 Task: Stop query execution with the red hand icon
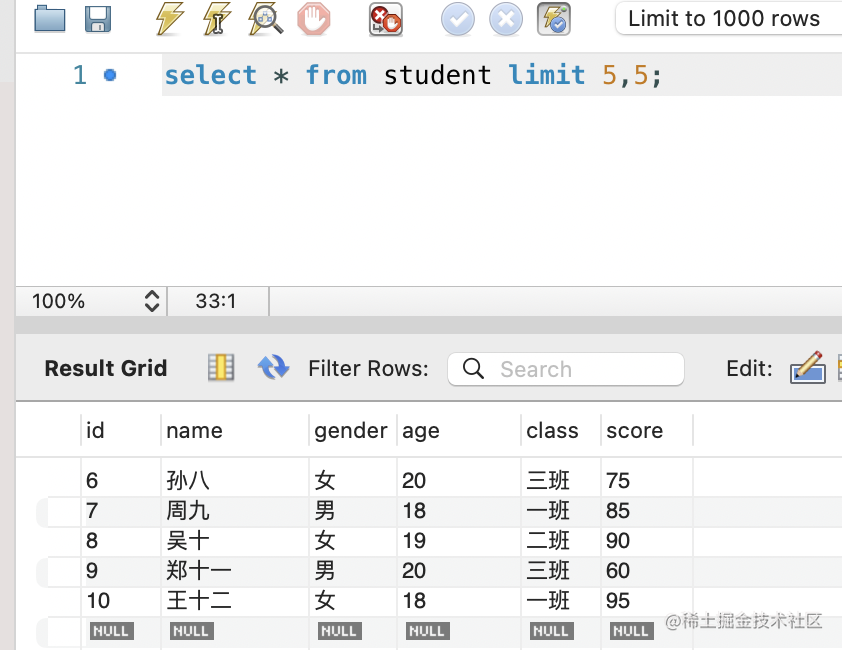[314, 19]
